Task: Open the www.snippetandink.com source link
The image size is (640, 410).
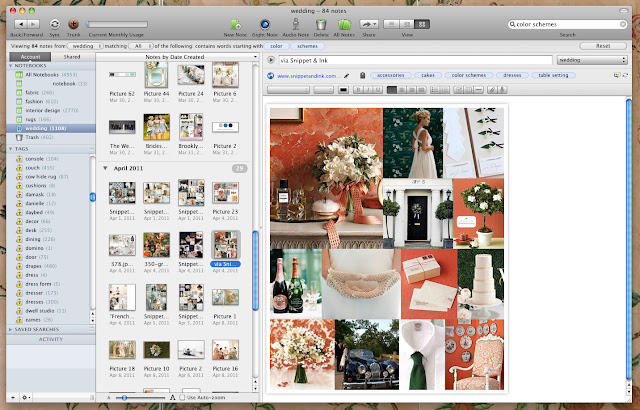Action: [305, 75]
